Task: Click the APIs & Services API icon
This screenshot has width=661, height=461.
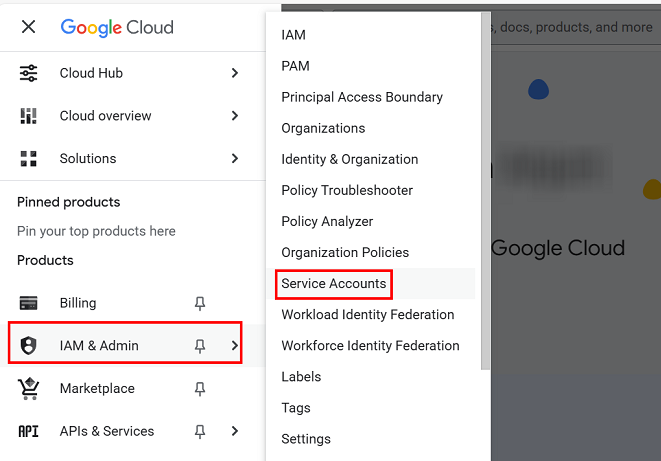Action: pyautogui.click(x=29, y=431)
